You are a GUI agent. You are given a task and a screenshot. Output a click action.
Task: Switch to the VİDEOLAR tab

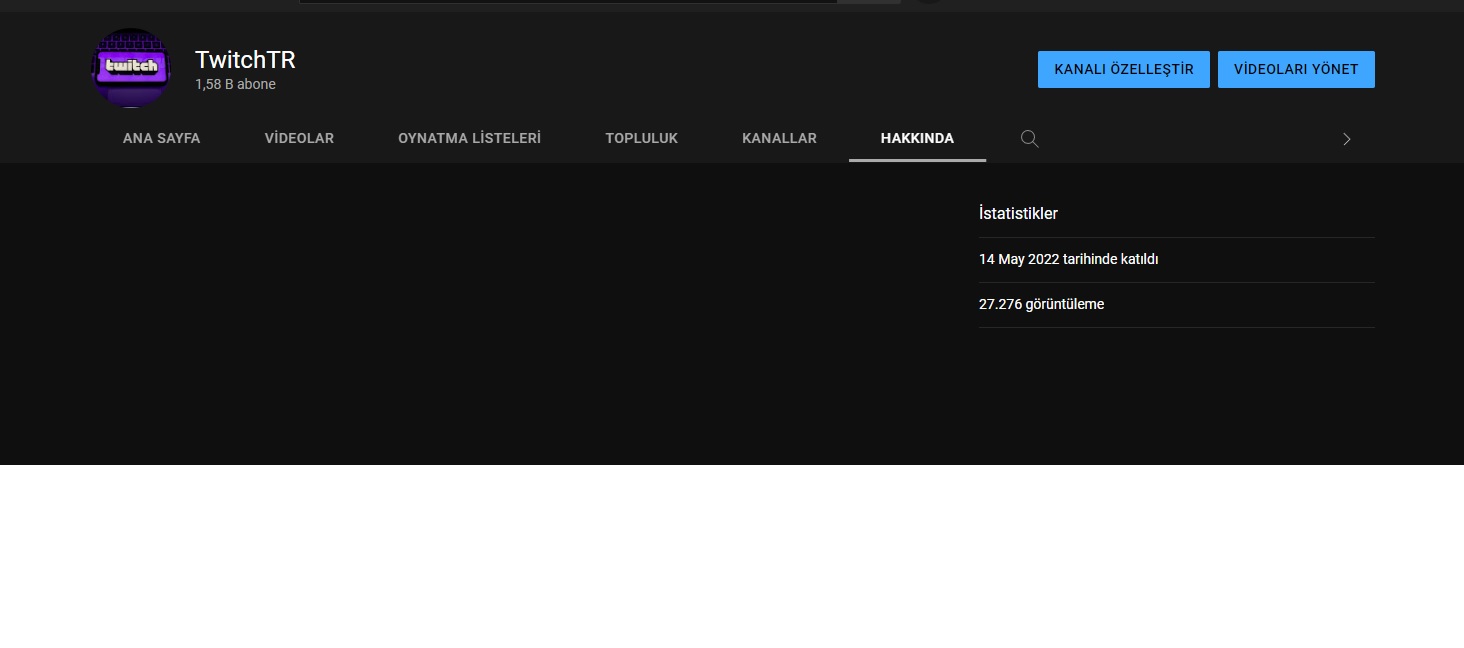click(299, 139)
